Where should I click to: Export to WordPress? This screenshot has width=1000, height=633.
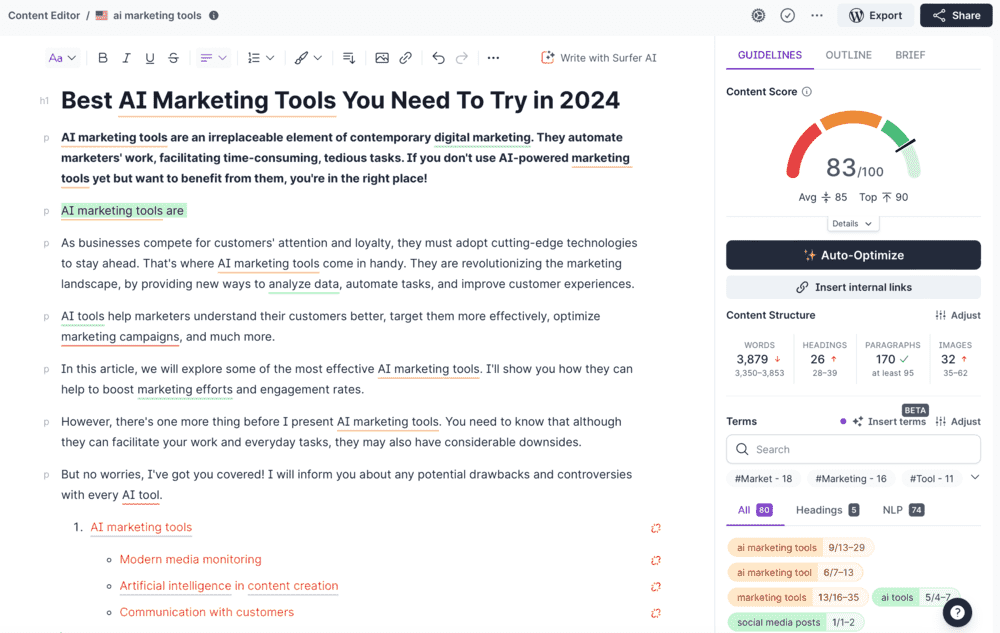876,15
